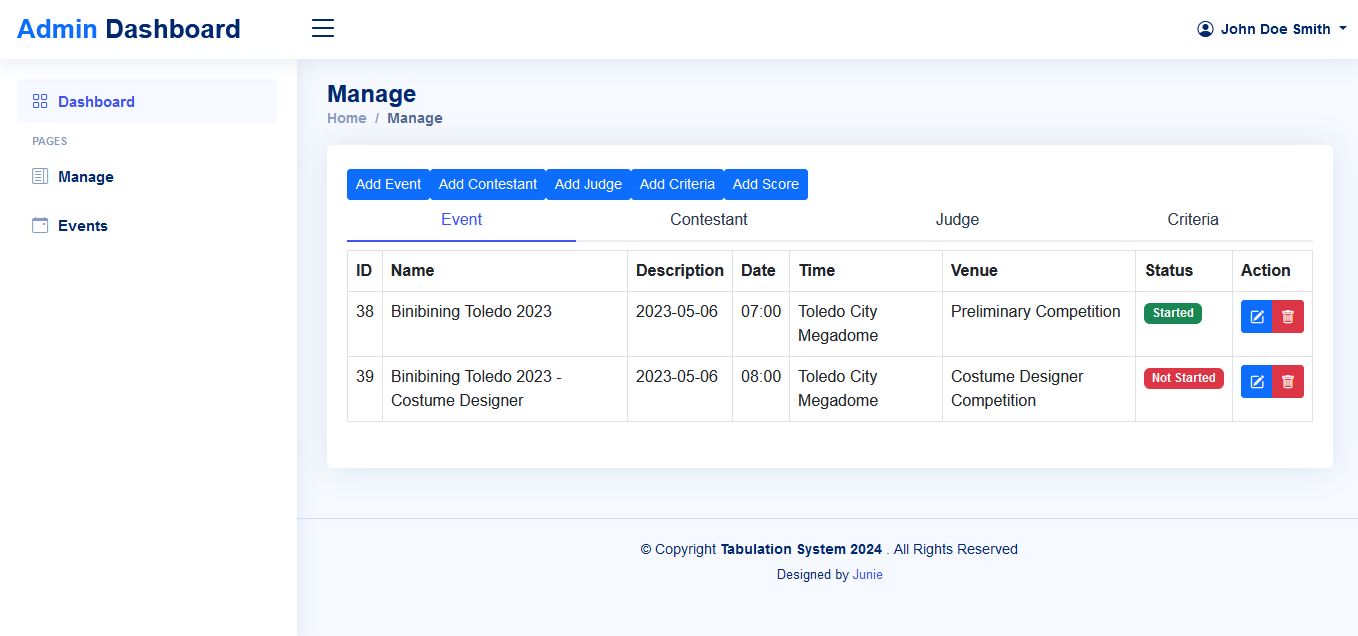Open the Junie designer link in the footer
This screenshot has height=636, width=1358.
coord(867,575)
